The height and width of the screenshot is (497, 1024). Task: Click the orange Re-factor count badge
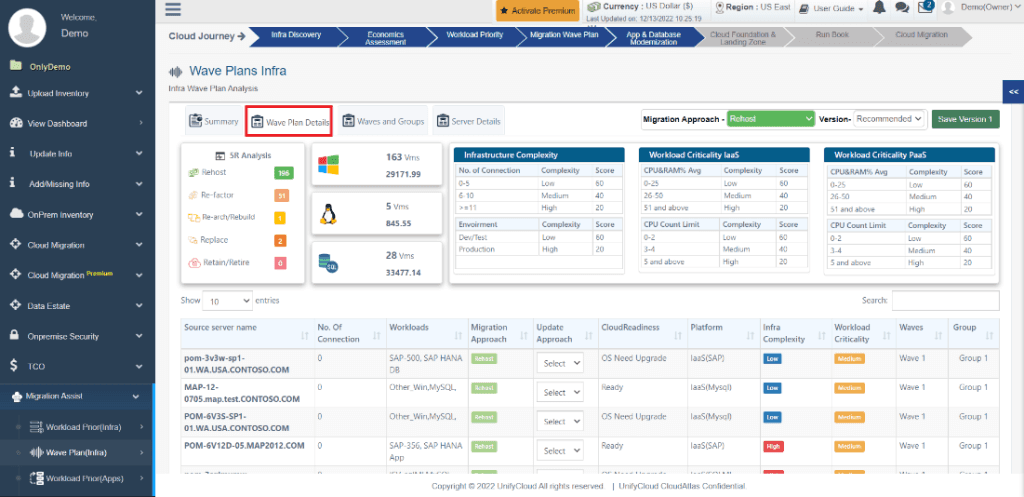(281, 195)
